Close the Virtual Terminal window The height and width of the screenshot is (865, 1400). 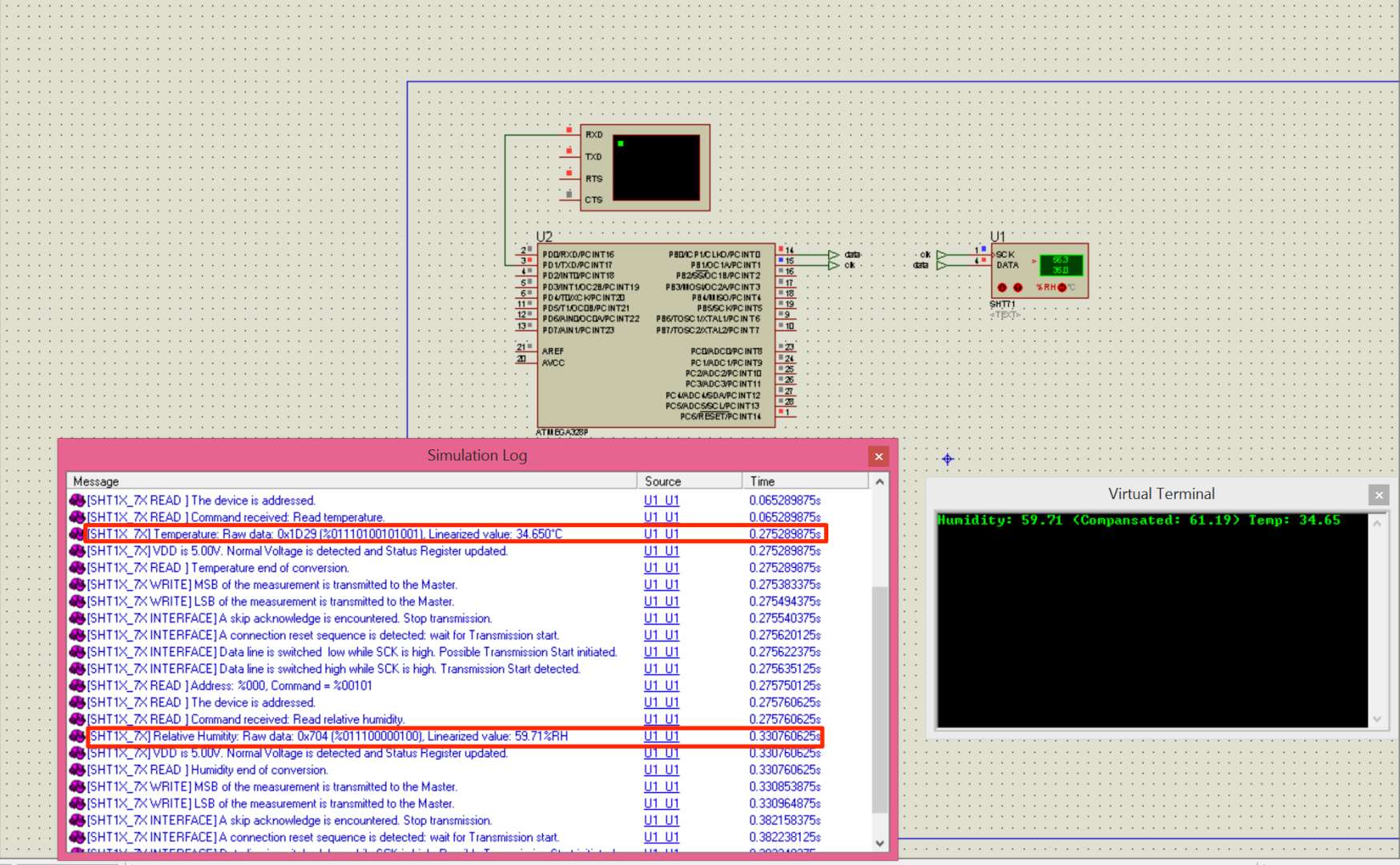(x=1378, y=495)
